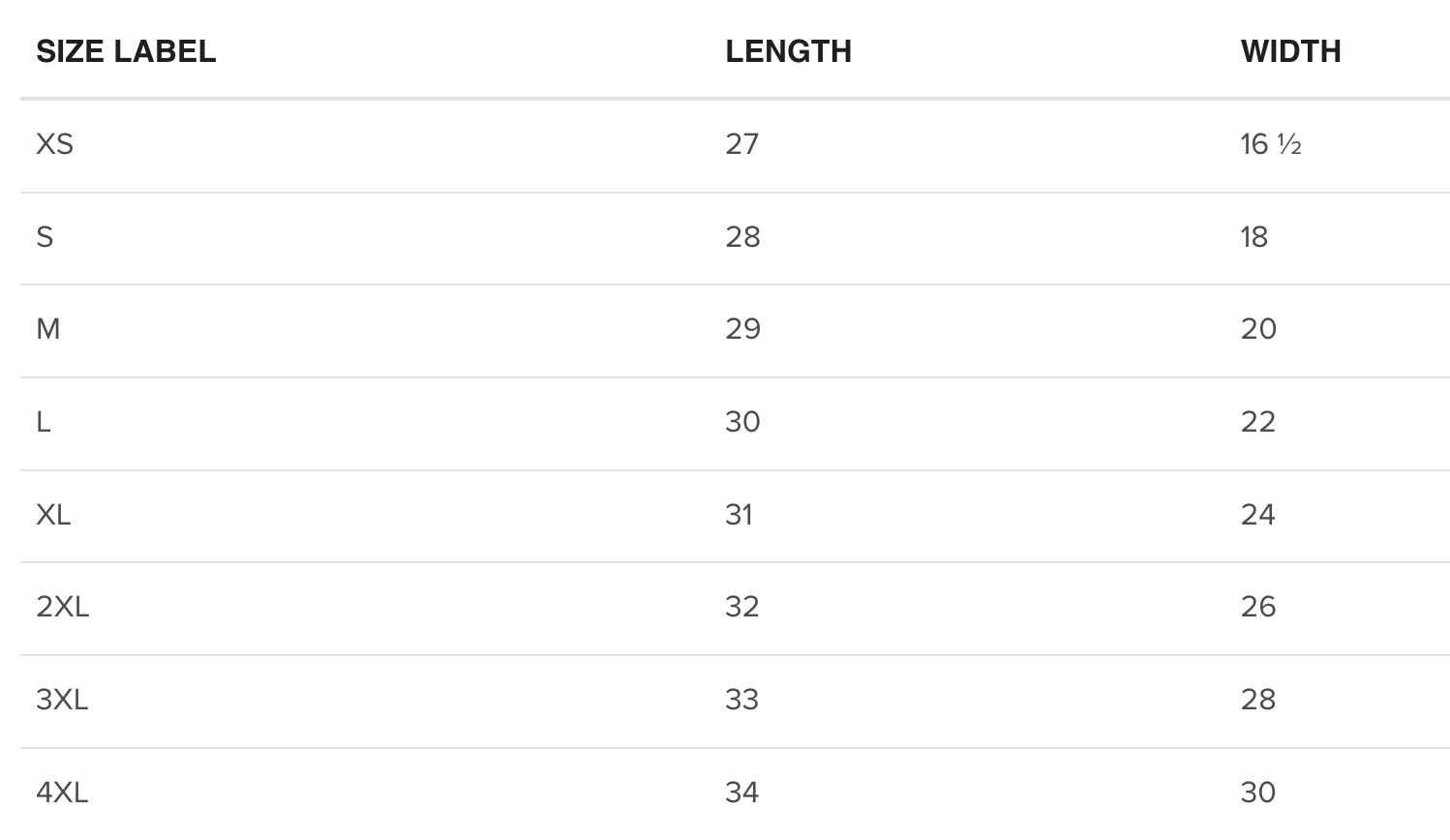
Task: Click the length value 31
Action: click(739, 515)
